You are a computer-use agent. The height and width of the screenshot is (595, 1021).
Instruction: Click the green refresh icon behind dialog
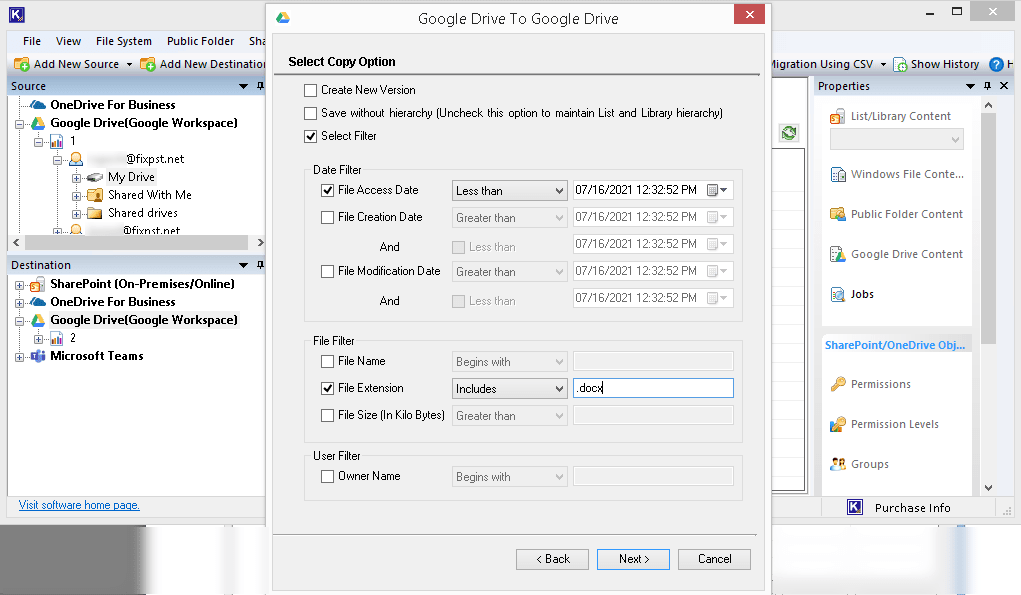(789, 133)
